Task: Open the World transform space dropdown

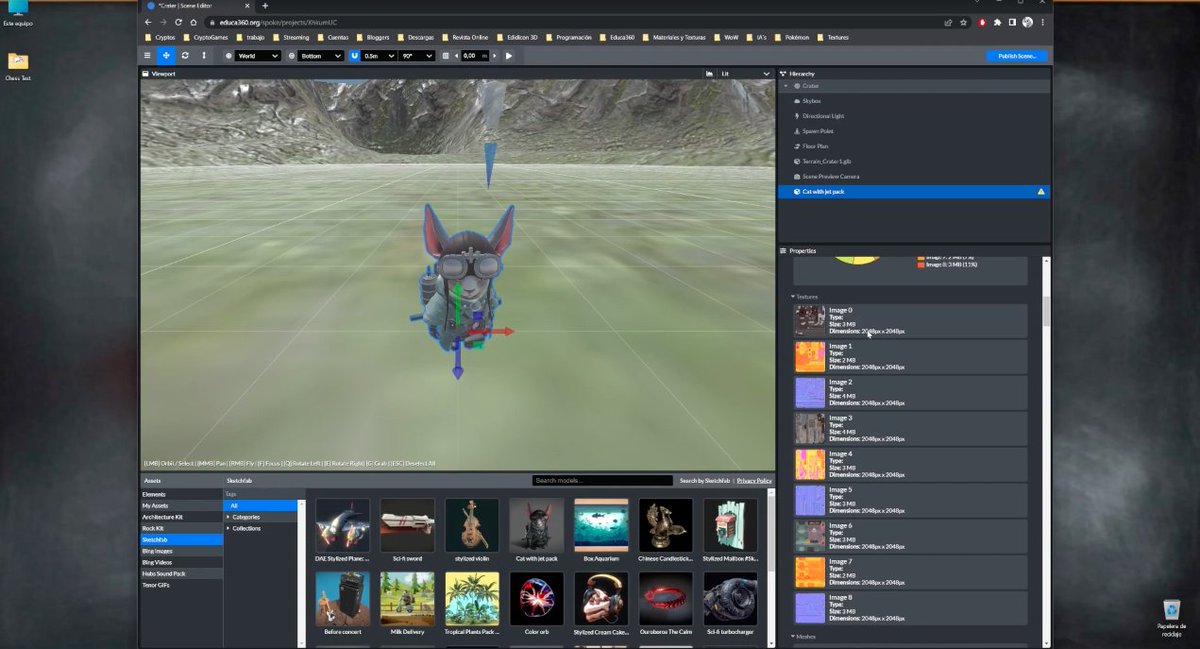Action: pos(258,56)
